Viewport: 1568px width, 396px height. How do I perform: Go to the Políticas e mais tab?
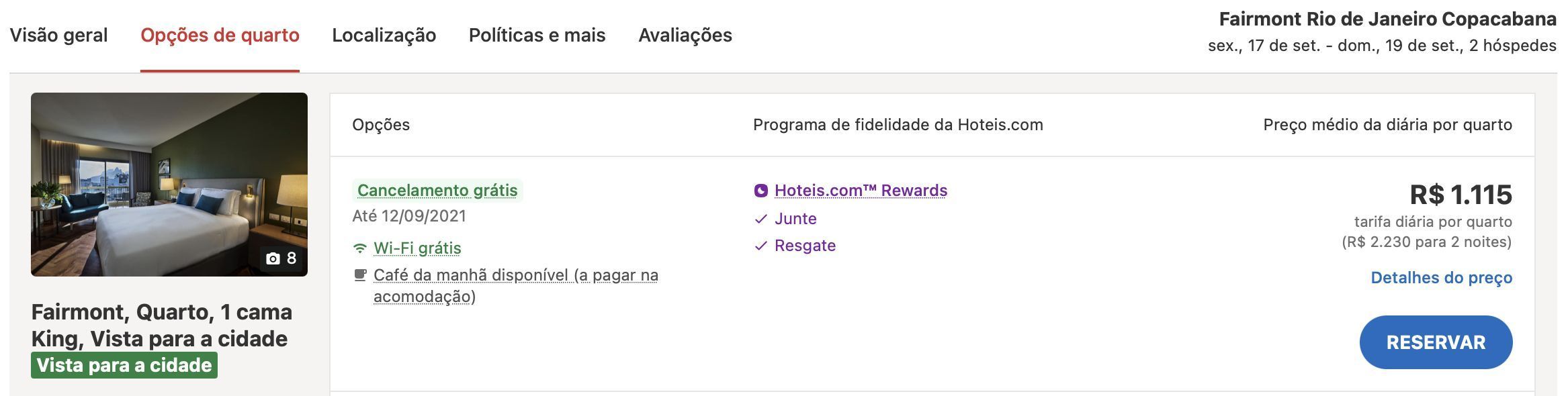[x=537, y=35]
